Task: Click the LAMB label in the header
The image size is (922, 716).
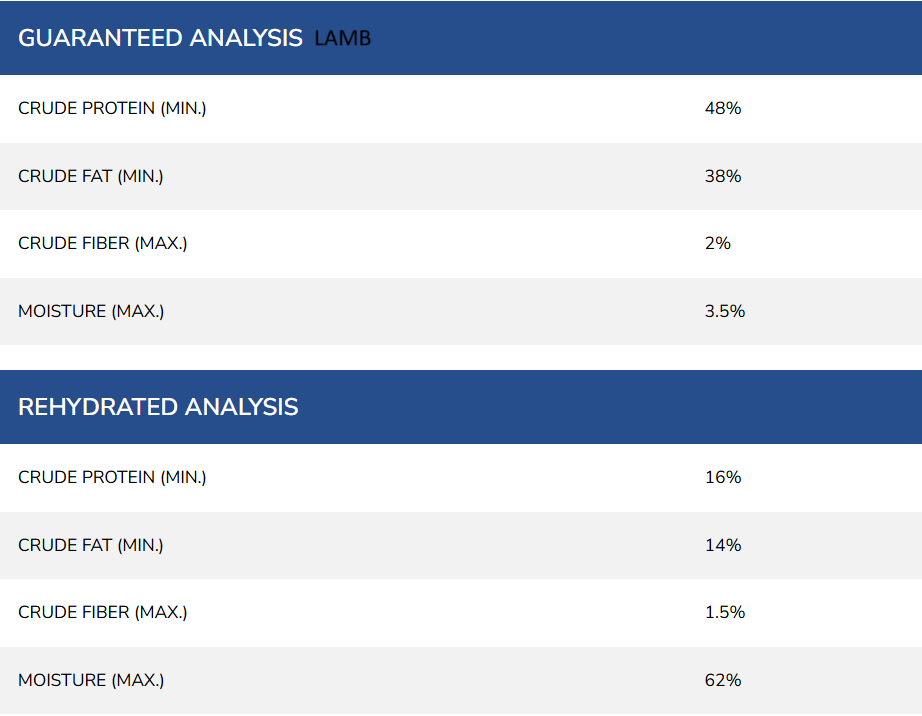Action: pos(342,39)
